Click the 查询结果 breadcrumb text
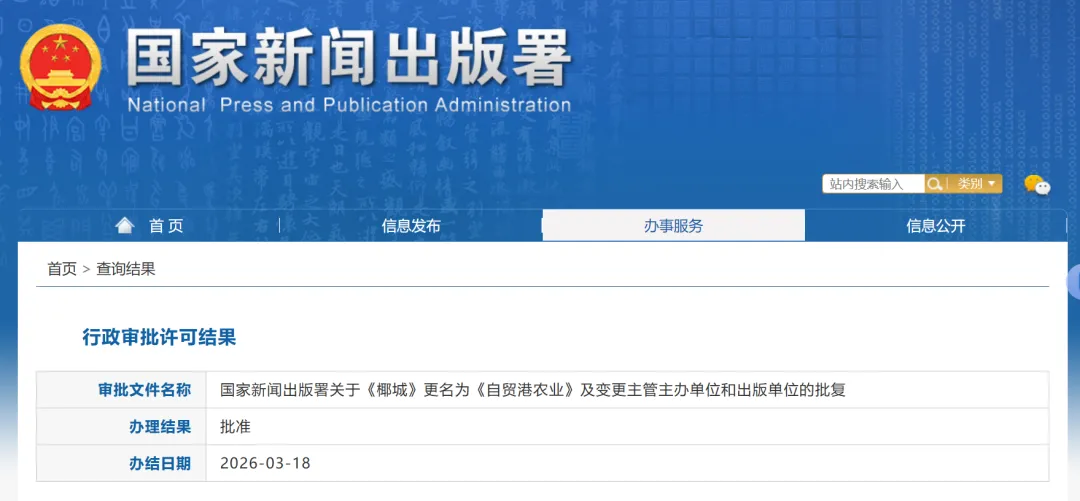 click(126, 269)
